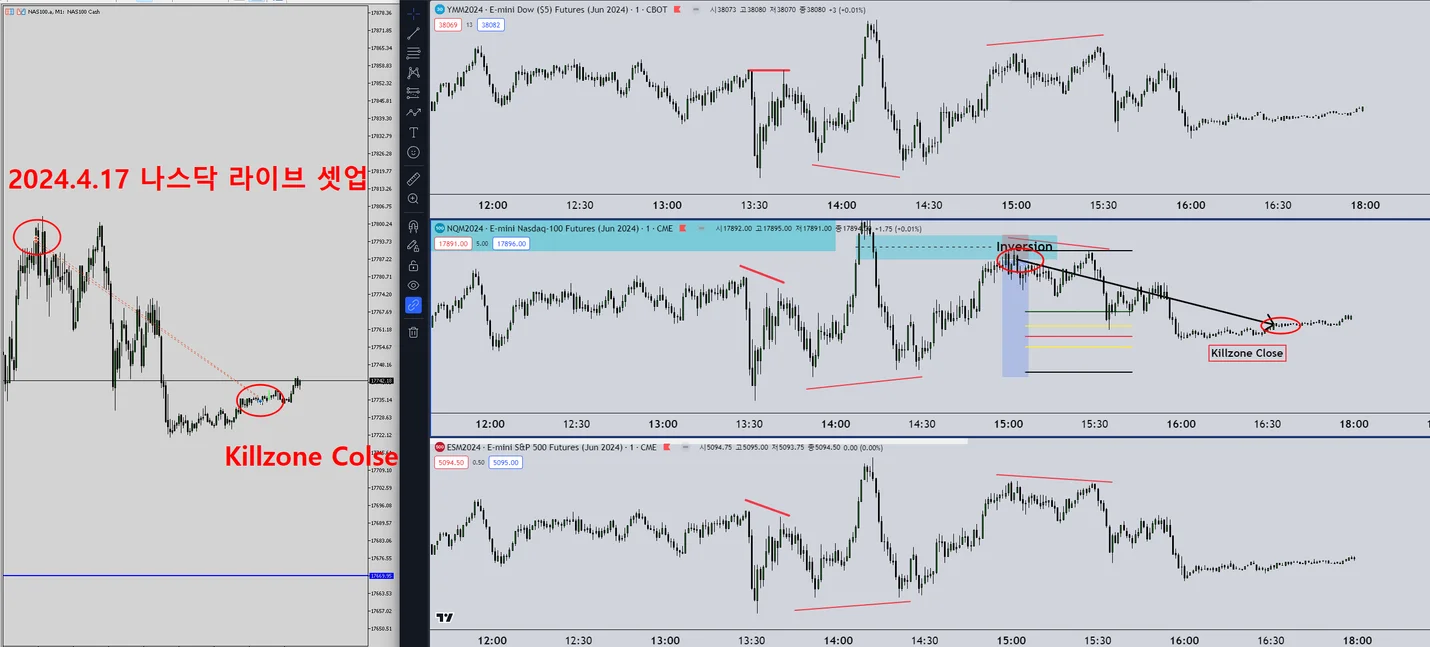Click the blue 5095.00 buy price button
1430x647 pixels.
[506, 463]
